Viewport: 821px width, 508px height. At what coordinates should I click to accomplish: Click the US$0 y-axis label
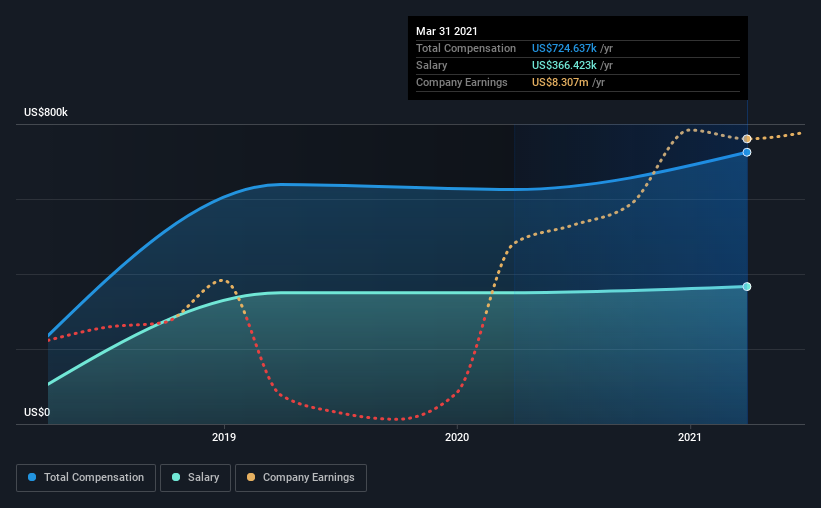(x=37, y=412)
